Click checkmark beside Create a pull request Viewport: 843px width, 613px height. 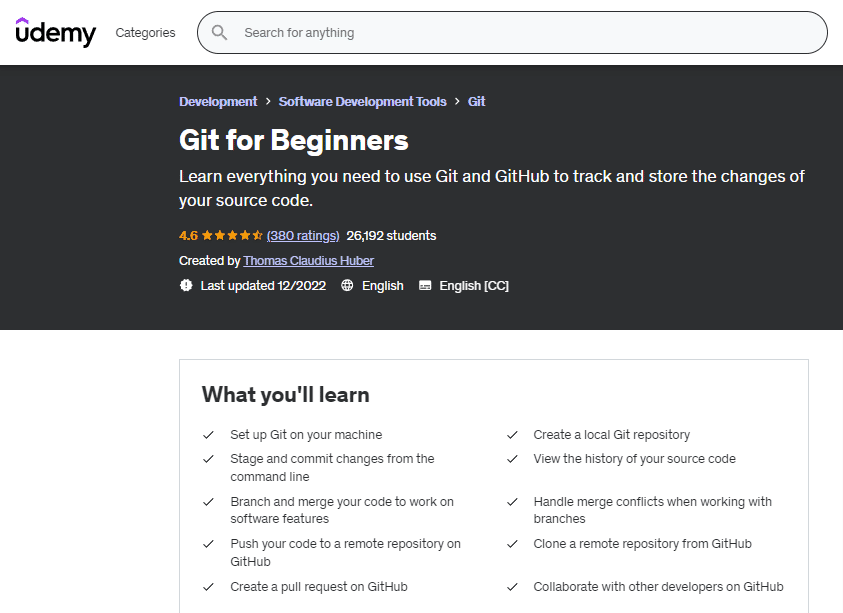tap(209, 587)
